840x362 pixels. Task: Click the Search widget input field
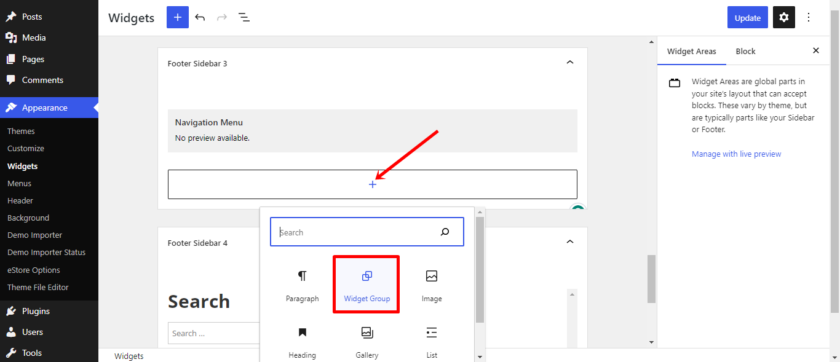214,333
